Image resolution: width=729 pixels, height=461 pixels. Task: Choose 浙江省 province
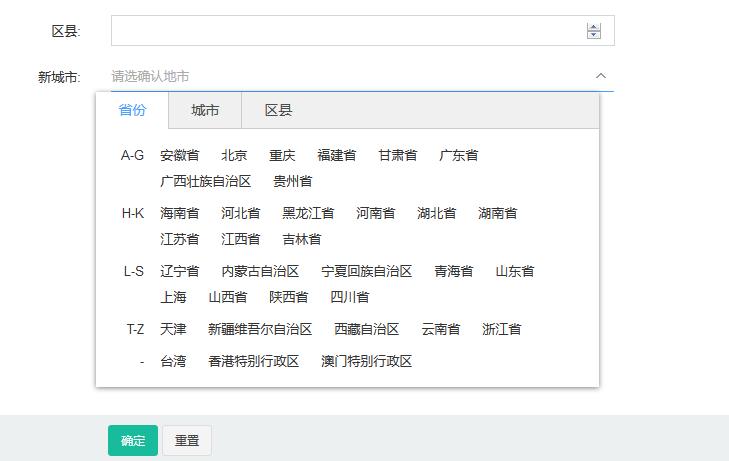[501, 329]
